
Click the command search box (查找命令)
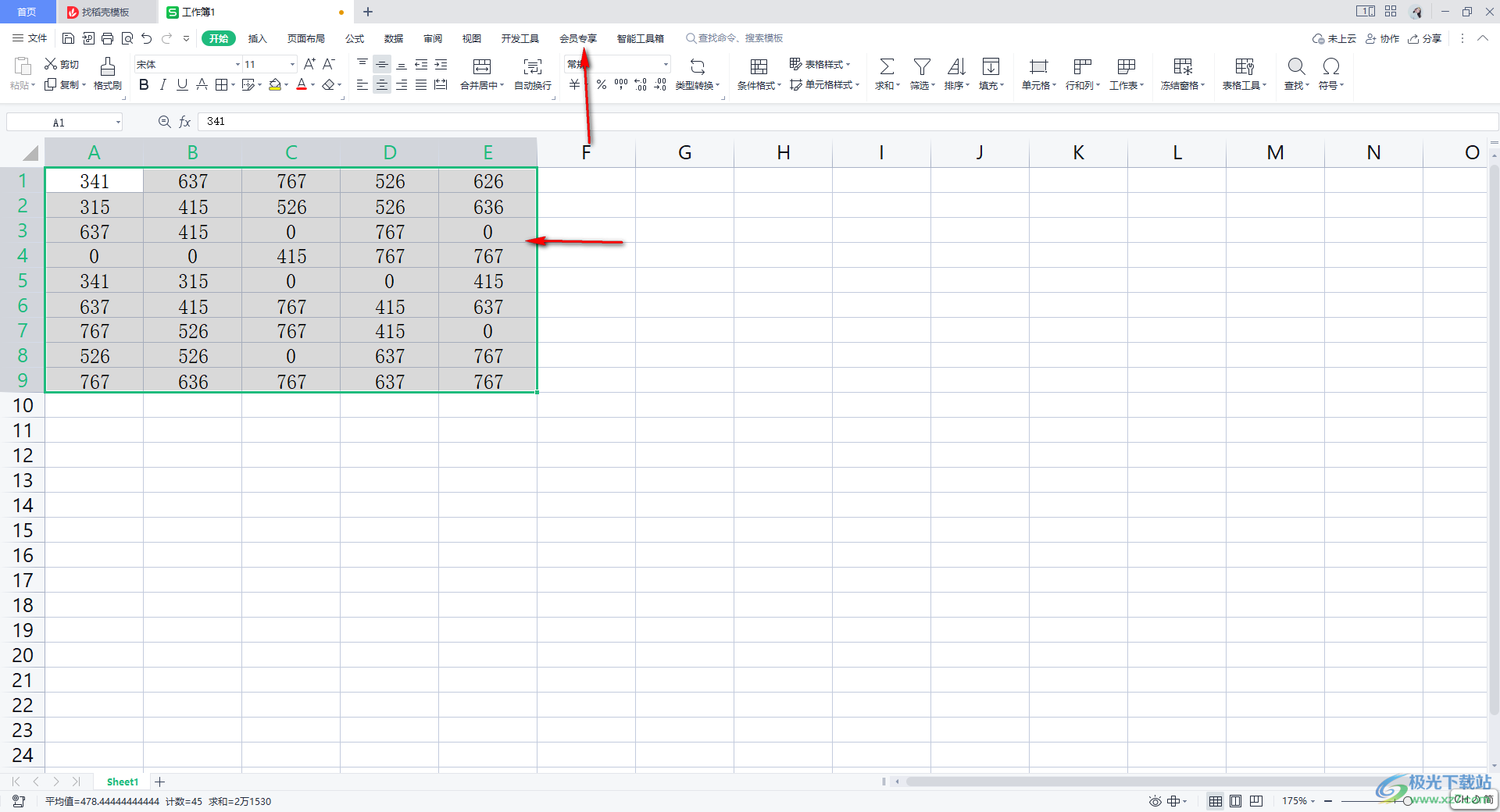point(734,38)
